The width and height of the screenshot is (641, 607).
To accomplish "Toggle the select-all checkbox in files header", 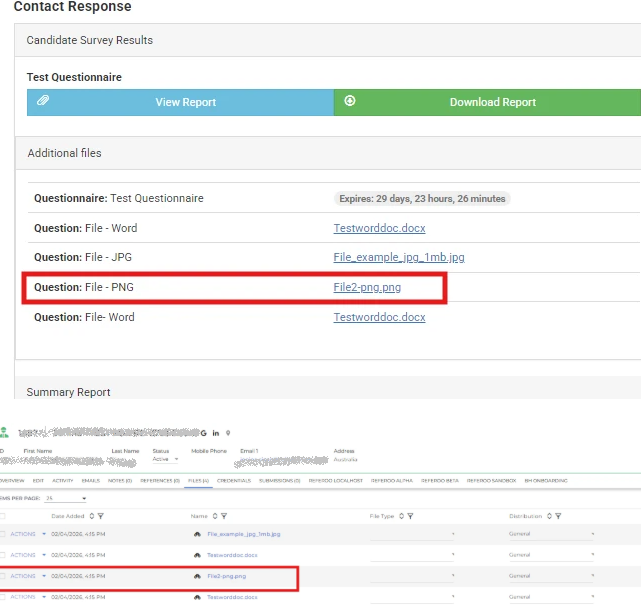I will pos(3,516).
